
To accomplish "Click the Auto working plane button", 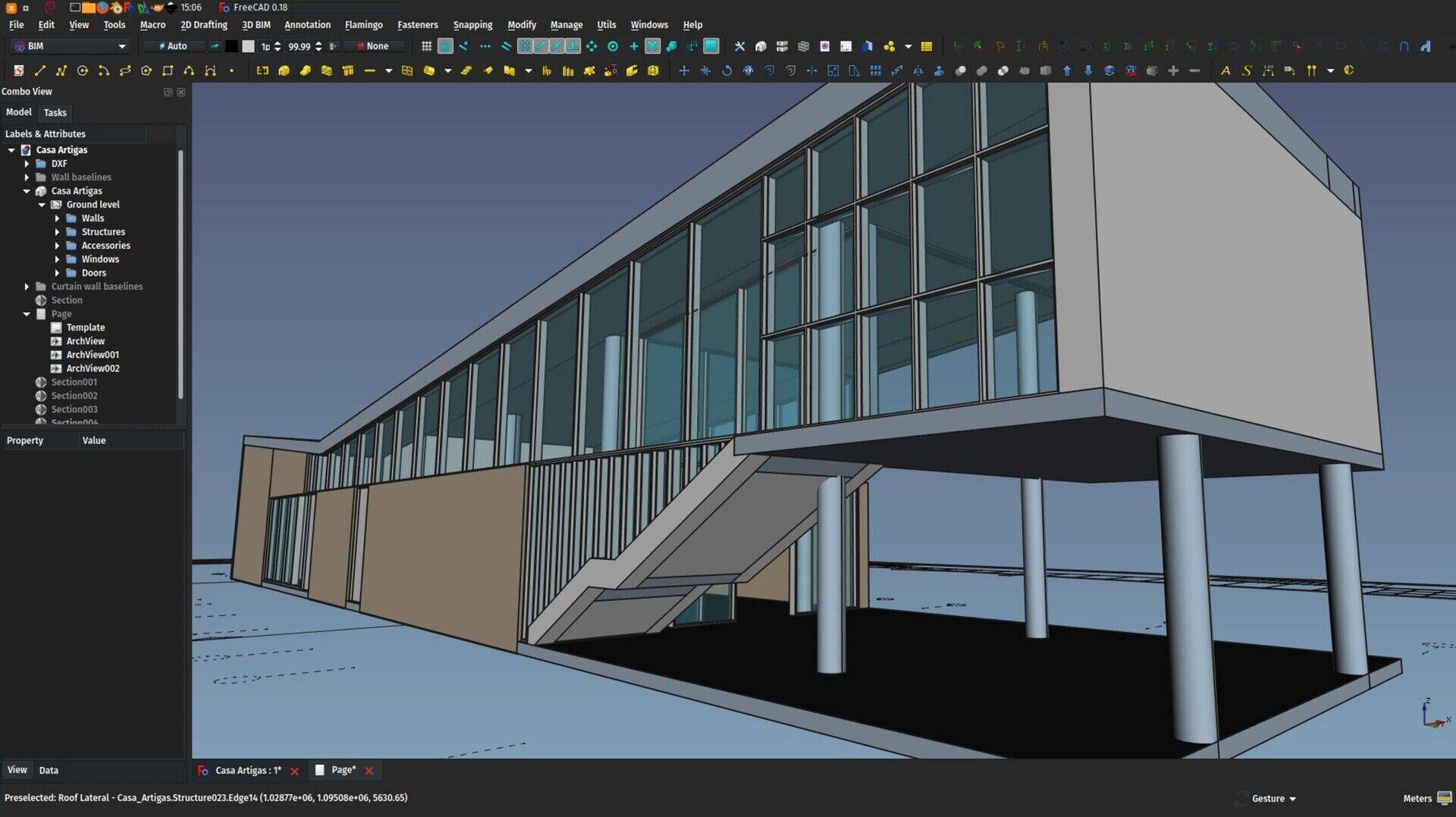I will (x=174, y=46).
